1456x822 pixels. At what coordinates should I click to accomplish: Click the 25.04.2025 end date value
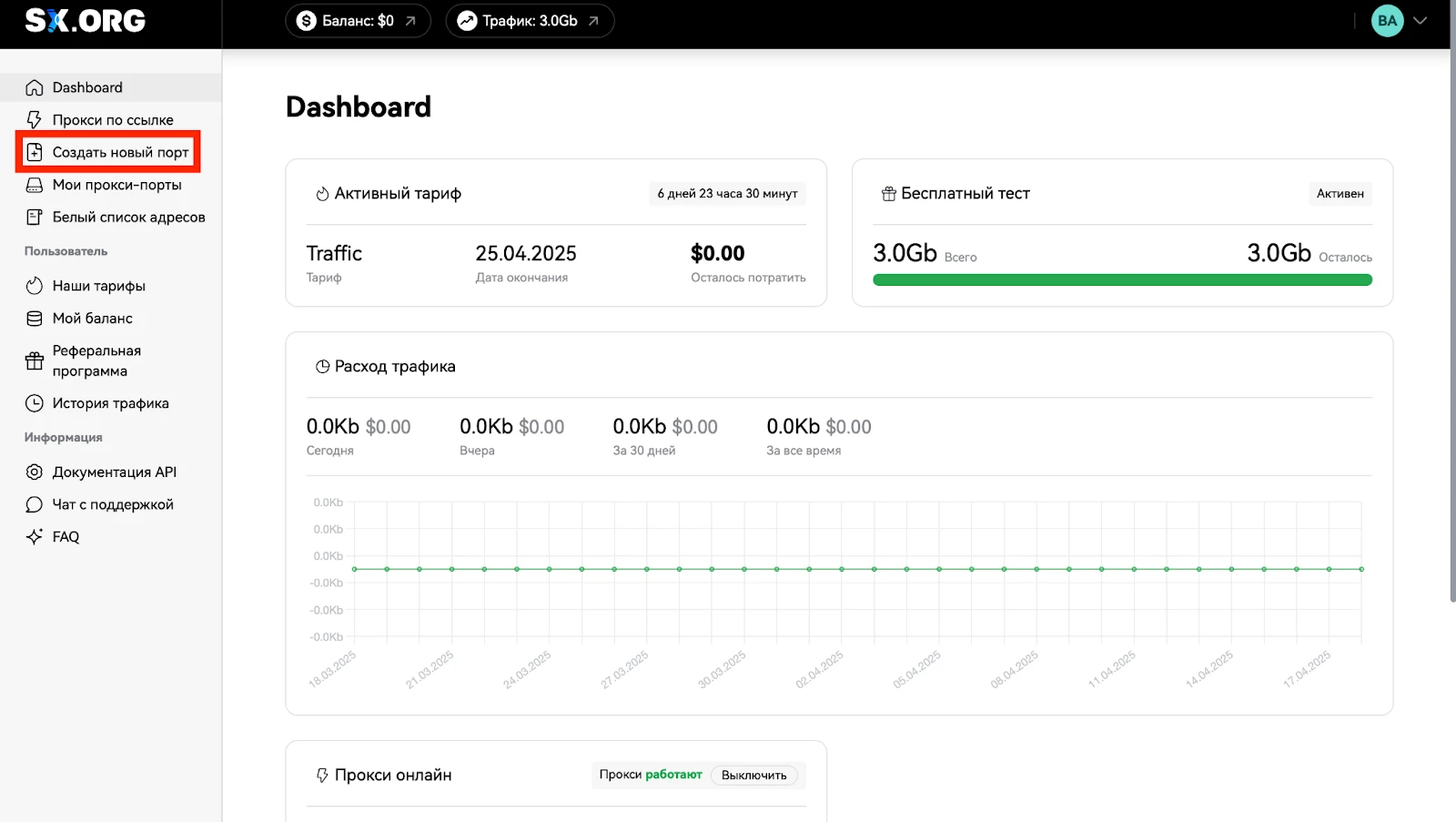526,253
